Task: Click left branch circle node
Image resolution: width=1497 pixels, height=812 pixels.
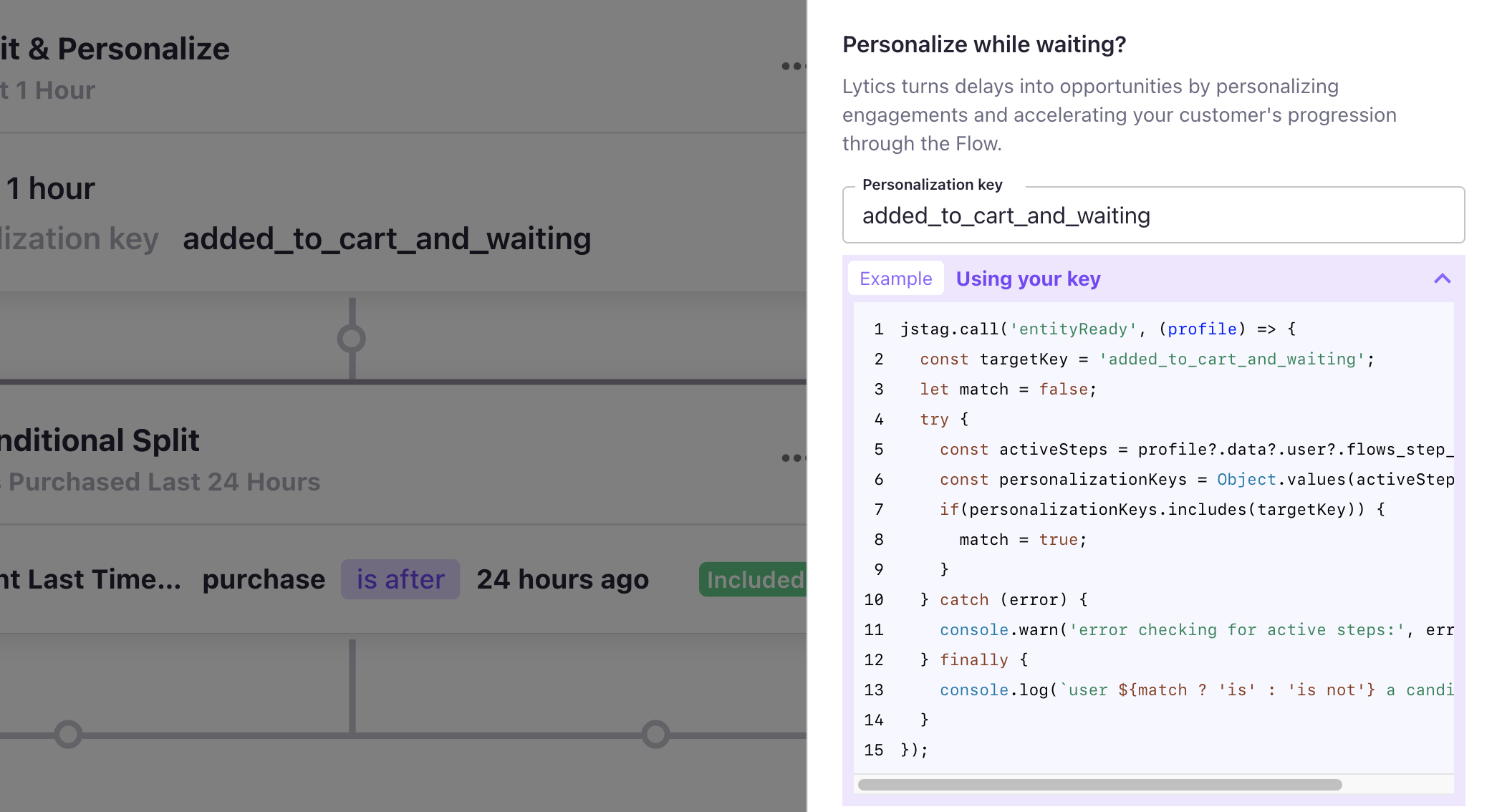Action: [68, 734]
